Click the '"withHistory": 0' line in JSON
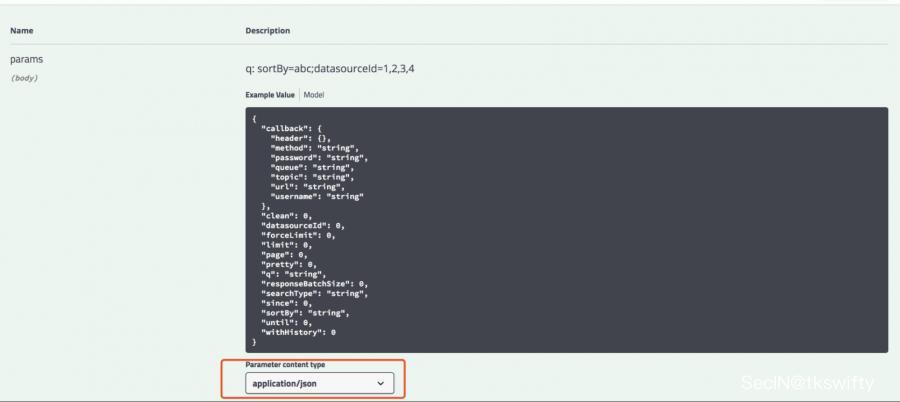Viewport: 900px width, 402px height. pos(298,332)
